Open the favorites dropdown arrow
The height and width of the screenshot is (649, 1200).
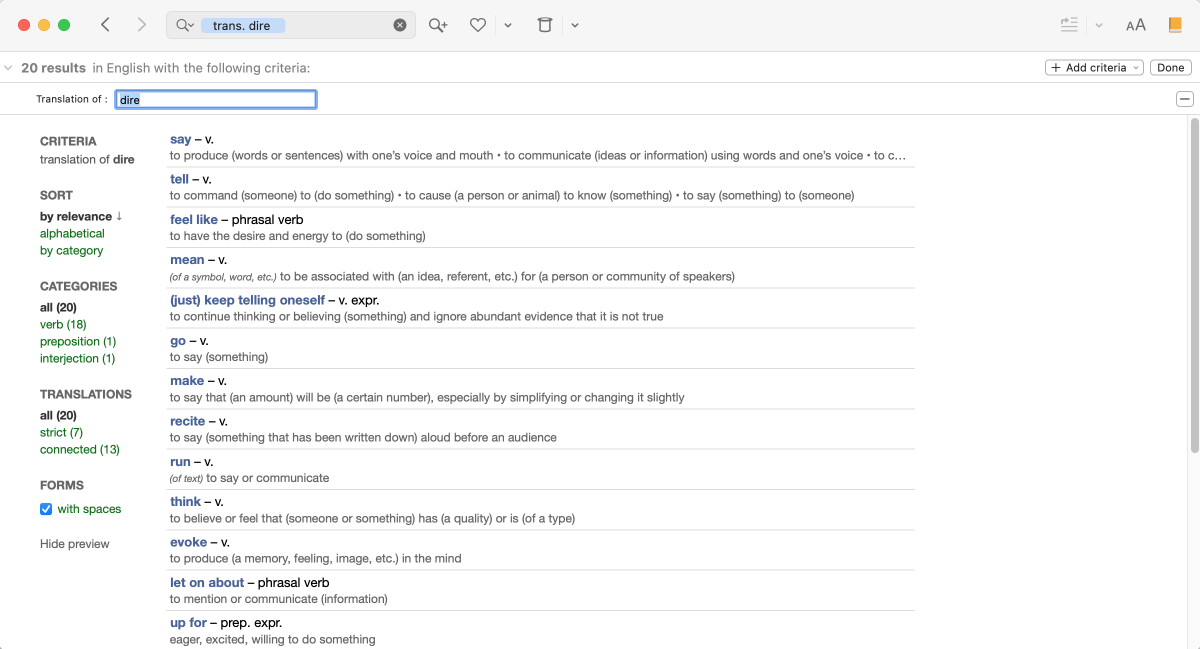[x=508, y=25]
